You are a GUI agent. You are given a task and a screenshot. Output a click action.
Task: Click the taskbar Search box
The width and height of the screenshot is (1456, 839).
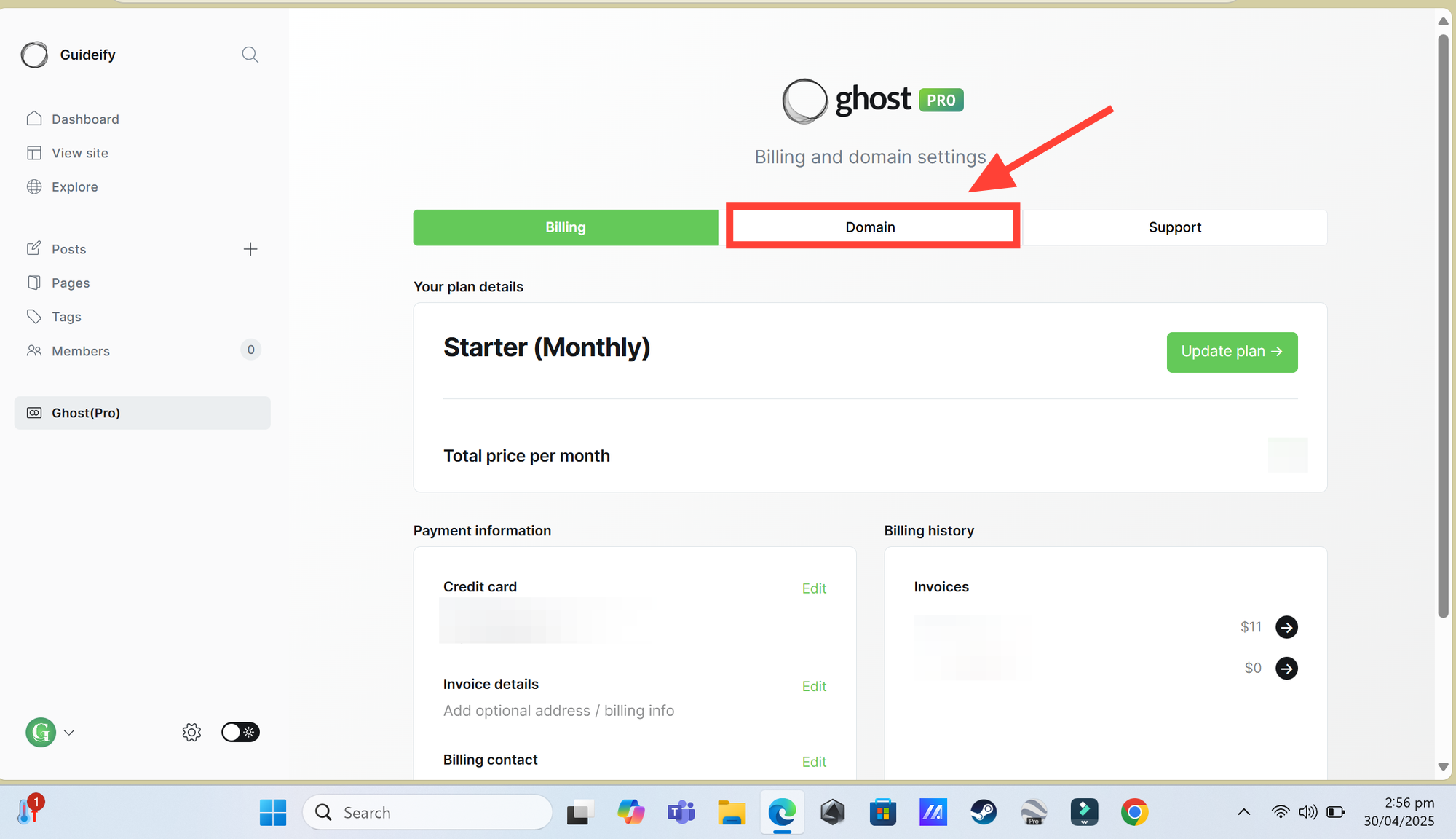pyautogui.click(x=427, y=812)
